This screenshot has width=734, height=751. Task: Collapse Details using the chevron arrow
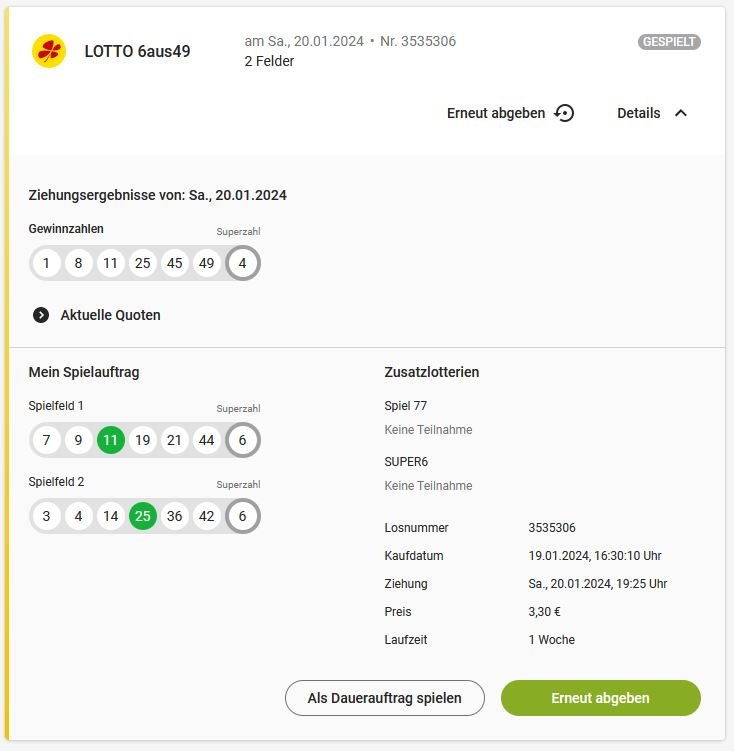[x=681, y=113]
